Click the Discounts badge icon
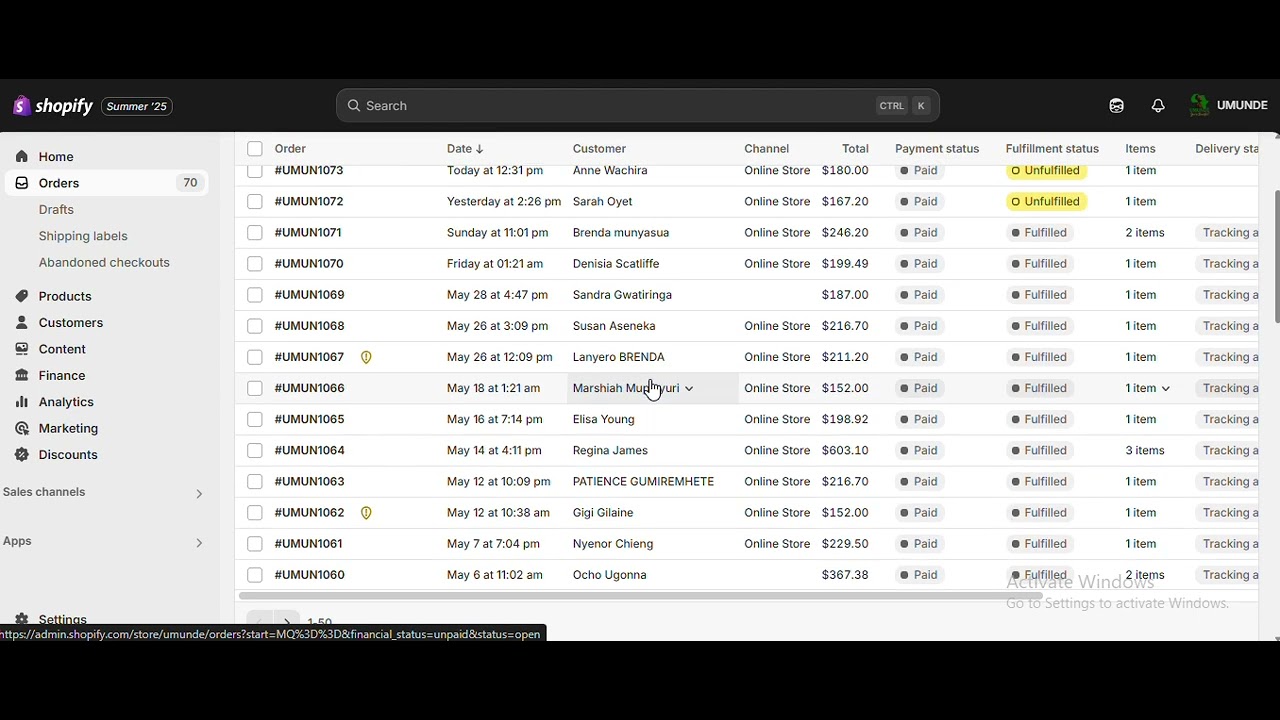The image size is (1280, 720). click(x=22, y=455)
